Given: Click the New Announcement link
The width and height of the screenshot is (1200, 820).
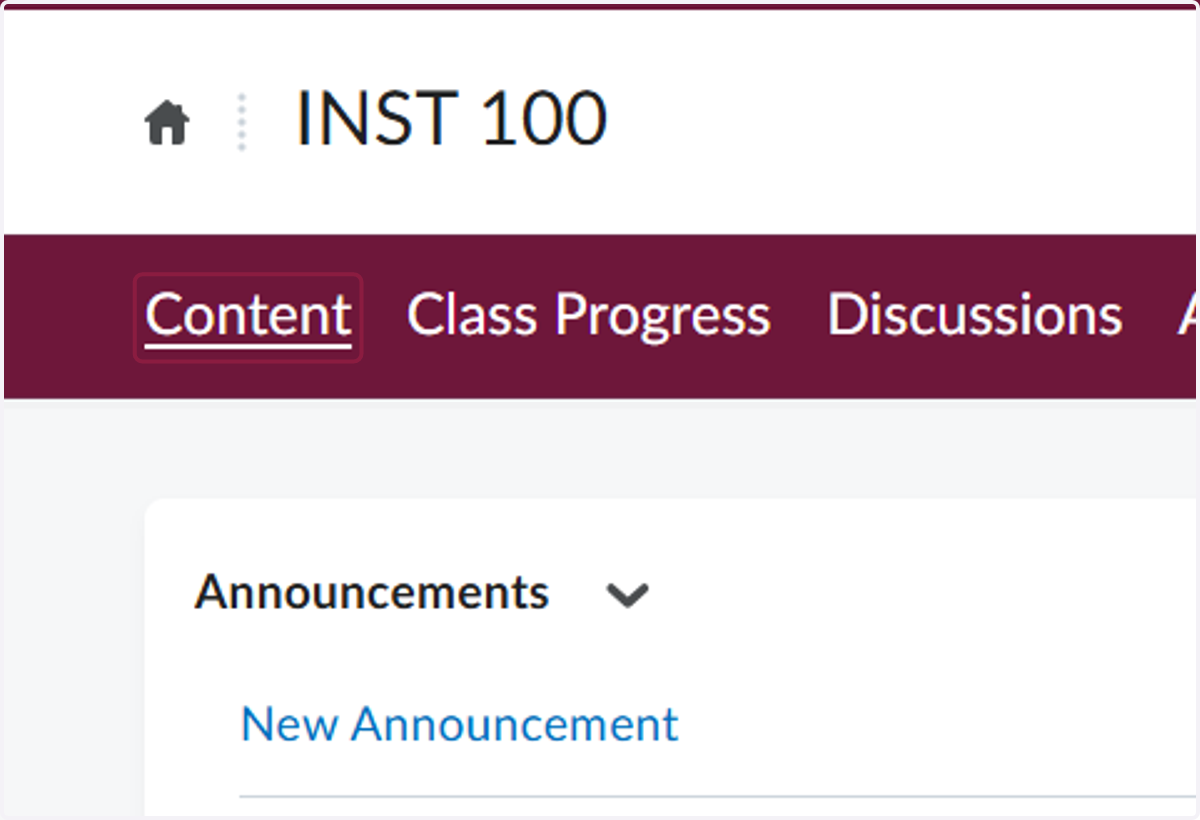Looking at the screenshot, I should point(460,724).
